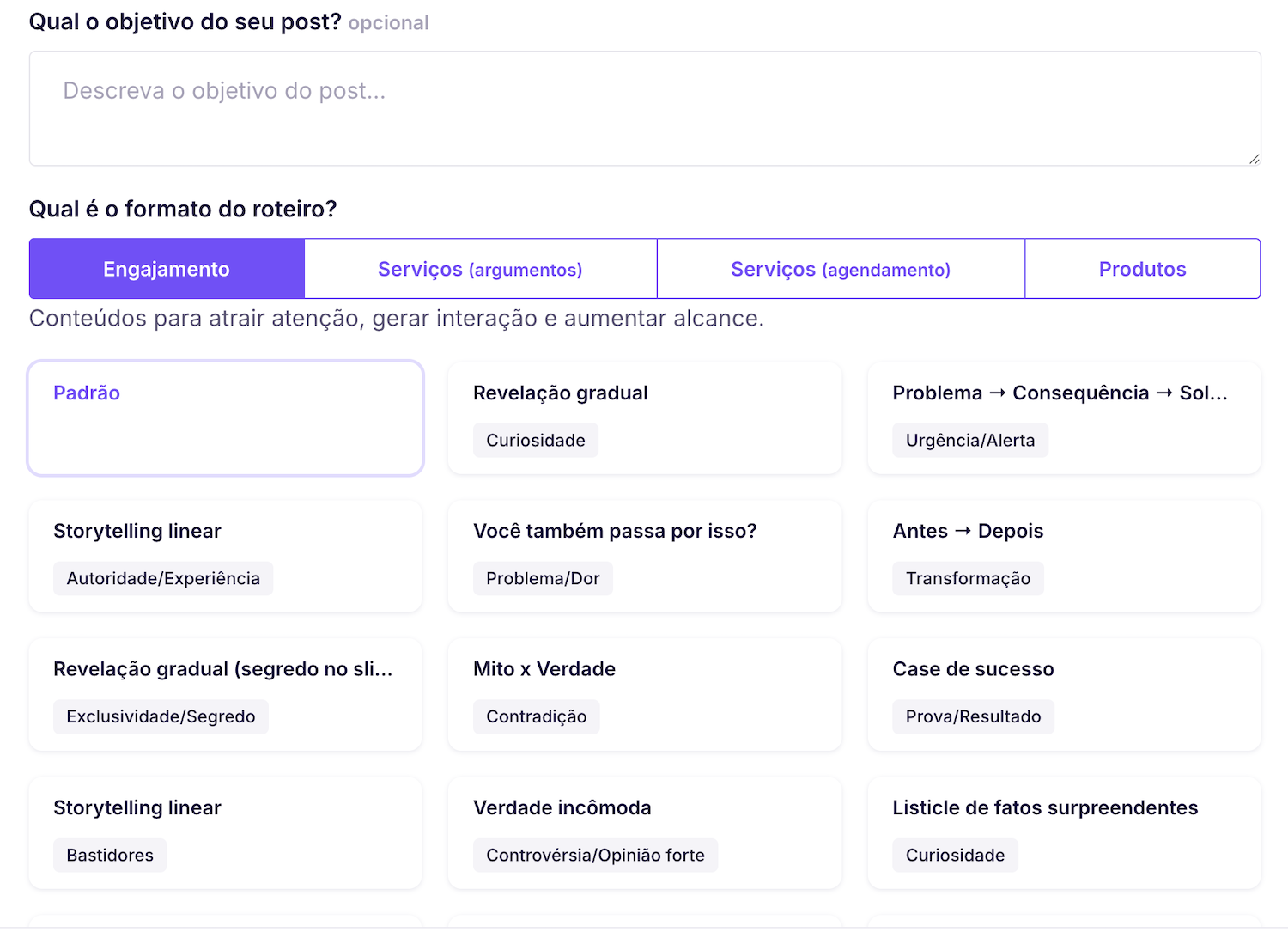Screen dimensions: 1288x944
Task: Select the Padrão script card
Action: (225, 417)
